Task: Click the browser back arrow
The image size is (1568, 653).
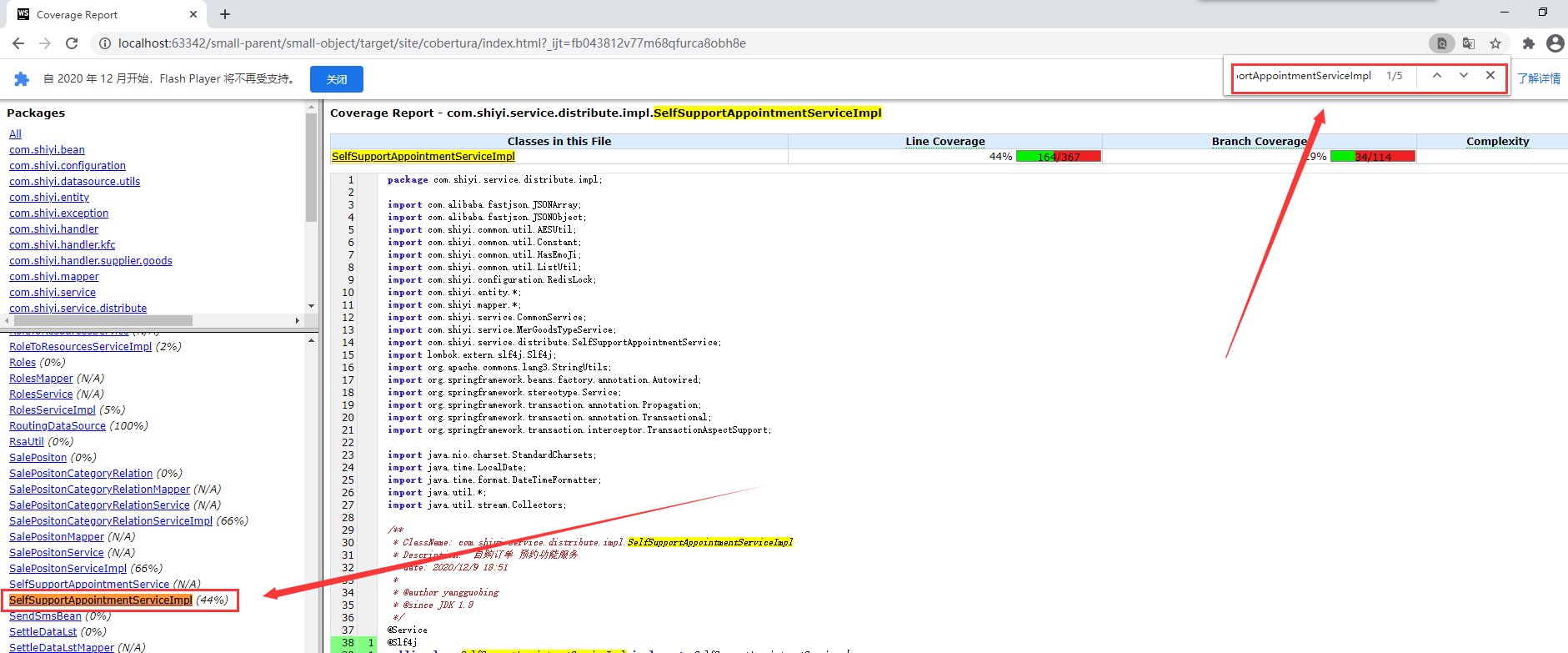Action: pos(18,43)
